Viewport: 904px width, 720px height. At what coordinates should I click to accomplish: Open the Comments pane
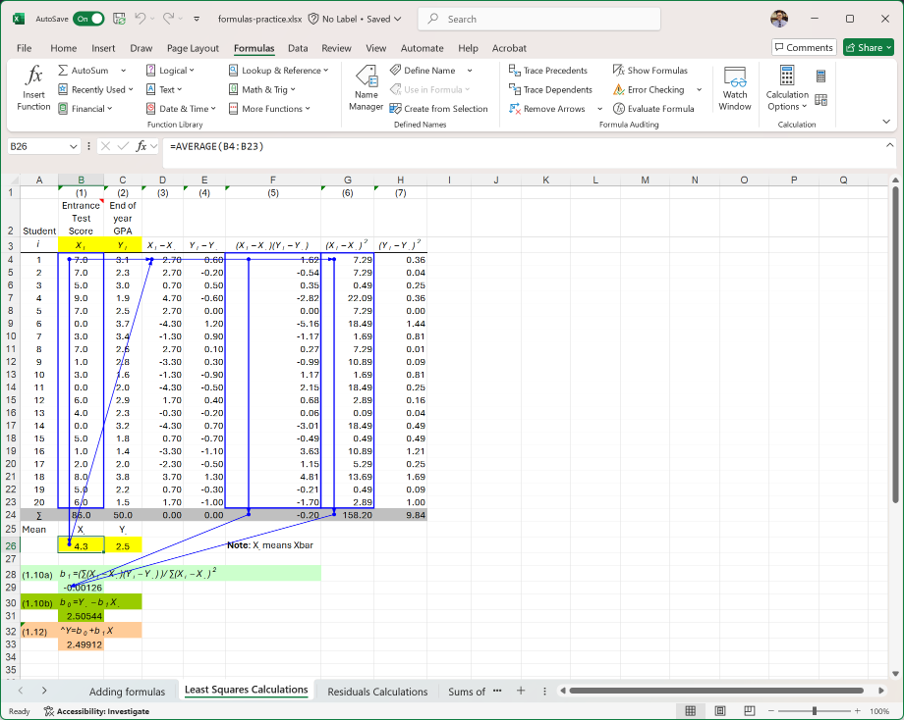click(x=803, y=46)
